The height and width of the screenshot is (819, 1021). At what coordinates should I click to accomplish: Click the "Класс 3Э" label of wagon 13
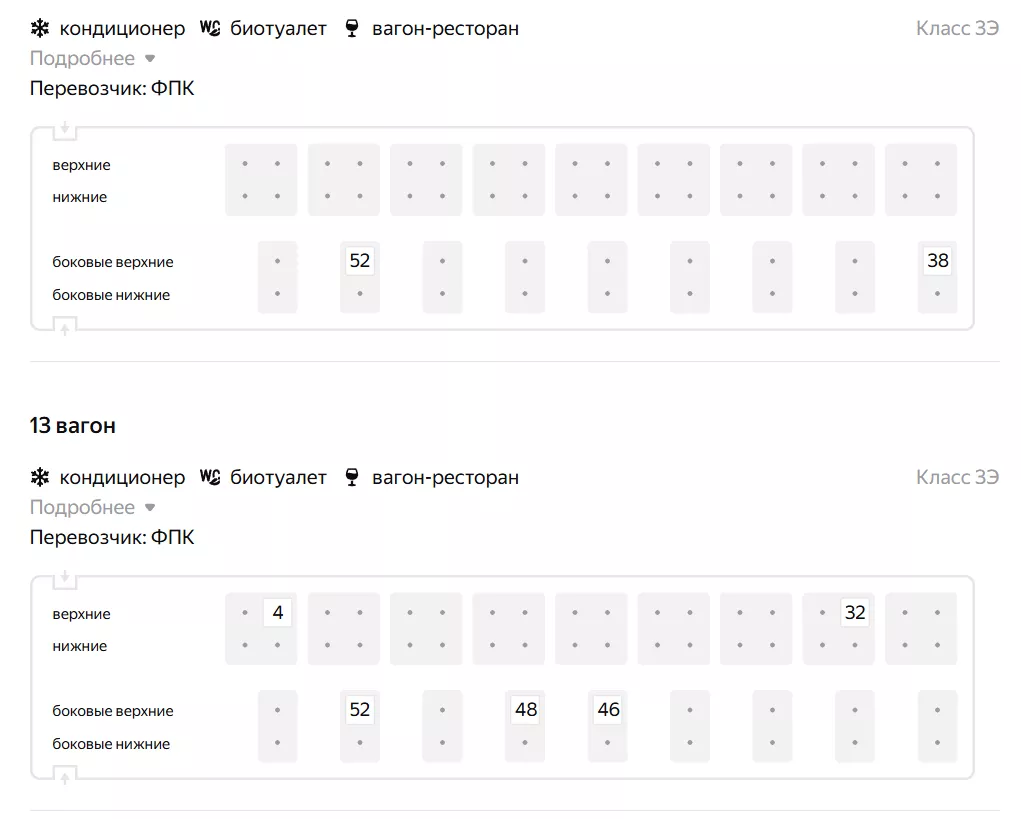coord(957,477)
